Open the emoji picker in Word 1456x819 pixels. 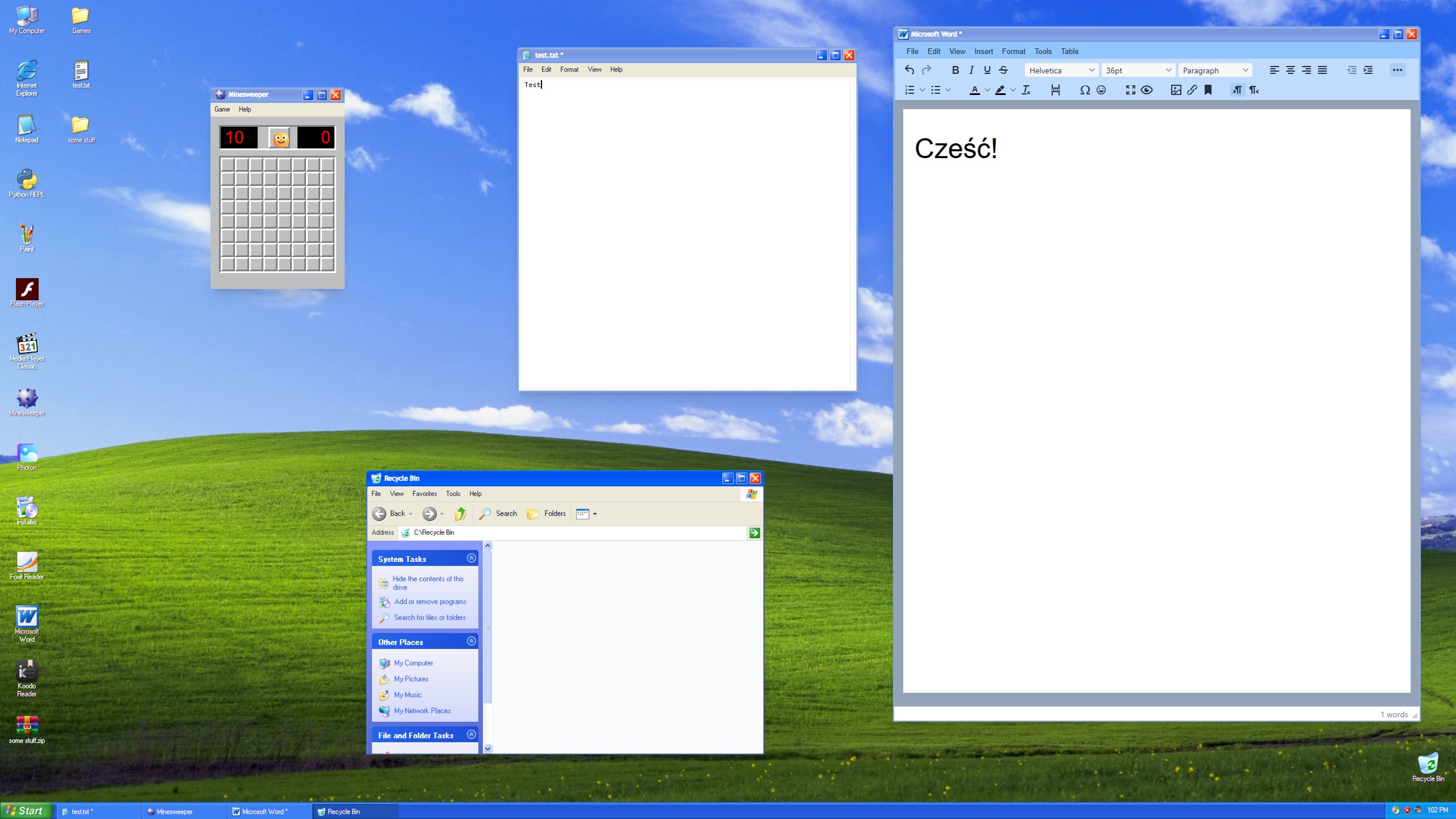[x=1101, y=90]
